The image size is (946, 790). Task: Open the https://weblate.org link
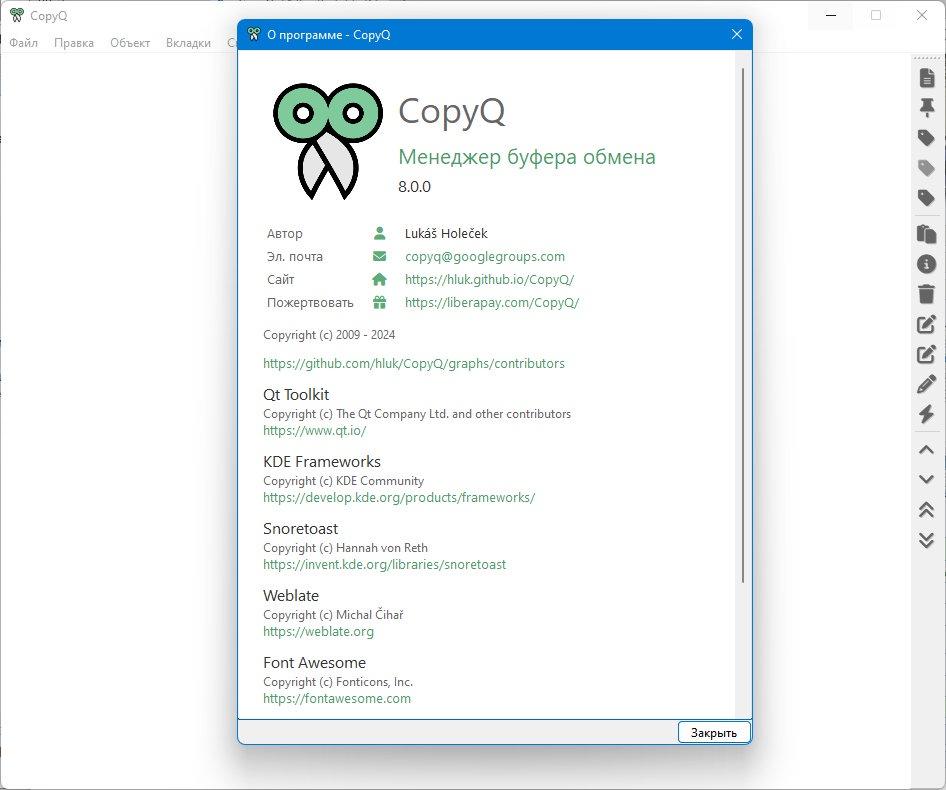318,631
